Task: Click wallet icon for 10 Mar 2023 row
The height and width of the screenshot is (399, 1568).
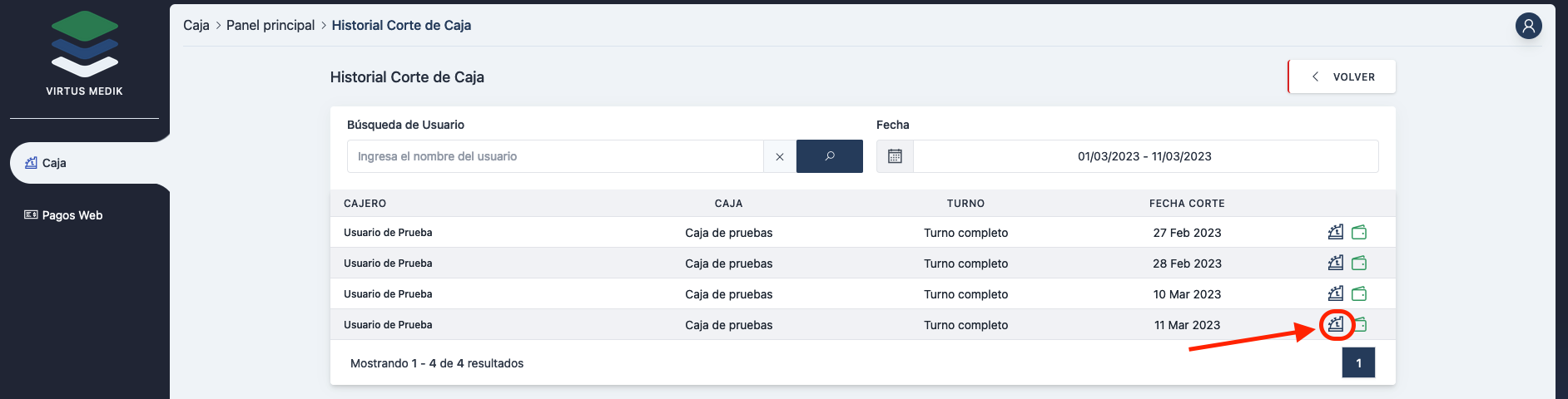Action: 1359,293
